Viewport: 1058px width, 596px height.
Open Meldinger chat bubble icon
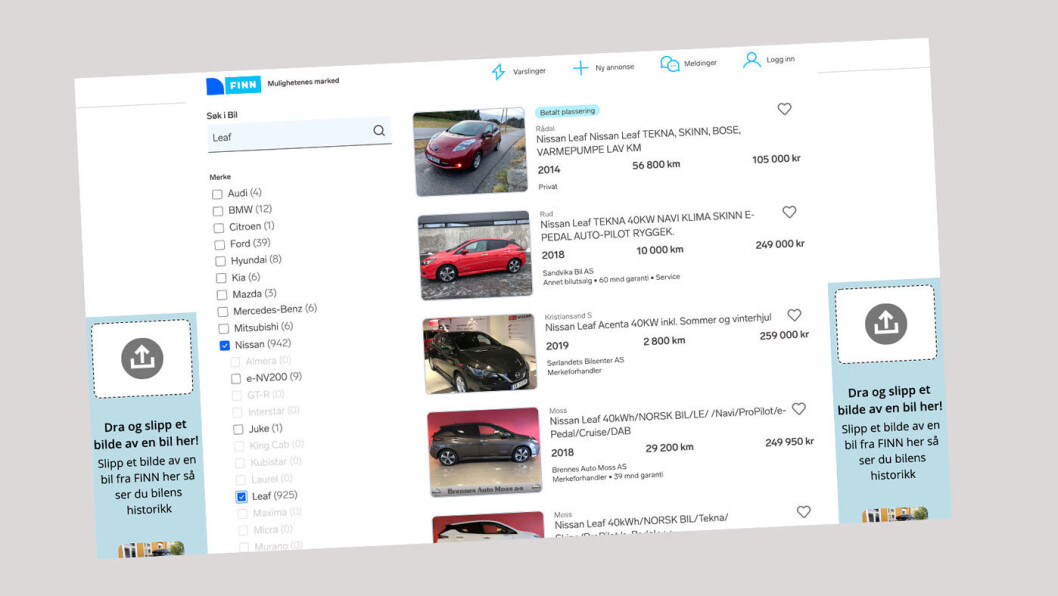tap(669, 64)
